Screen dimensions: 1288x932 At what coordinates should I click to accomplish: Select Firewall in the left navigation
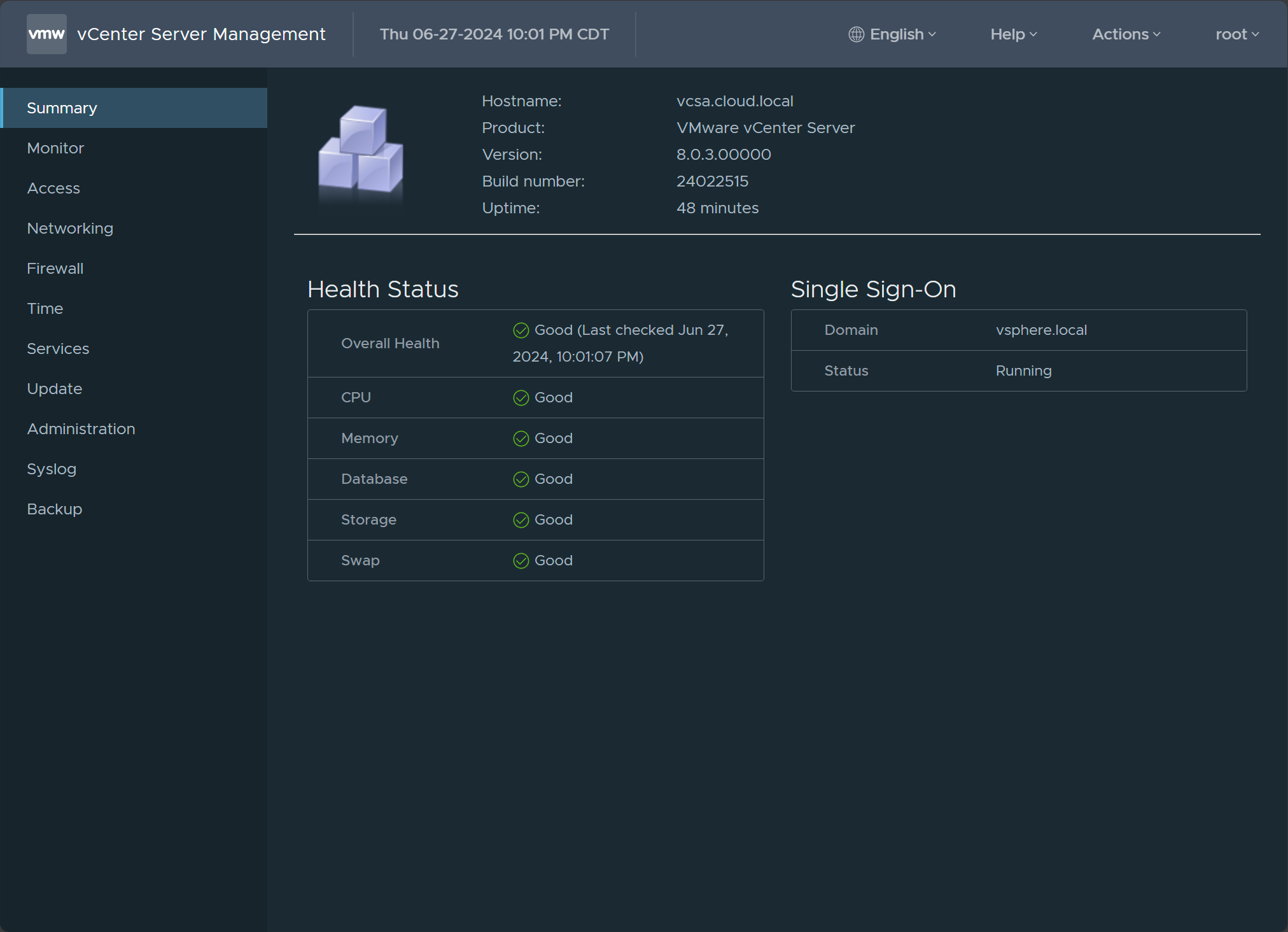point(55,269)
